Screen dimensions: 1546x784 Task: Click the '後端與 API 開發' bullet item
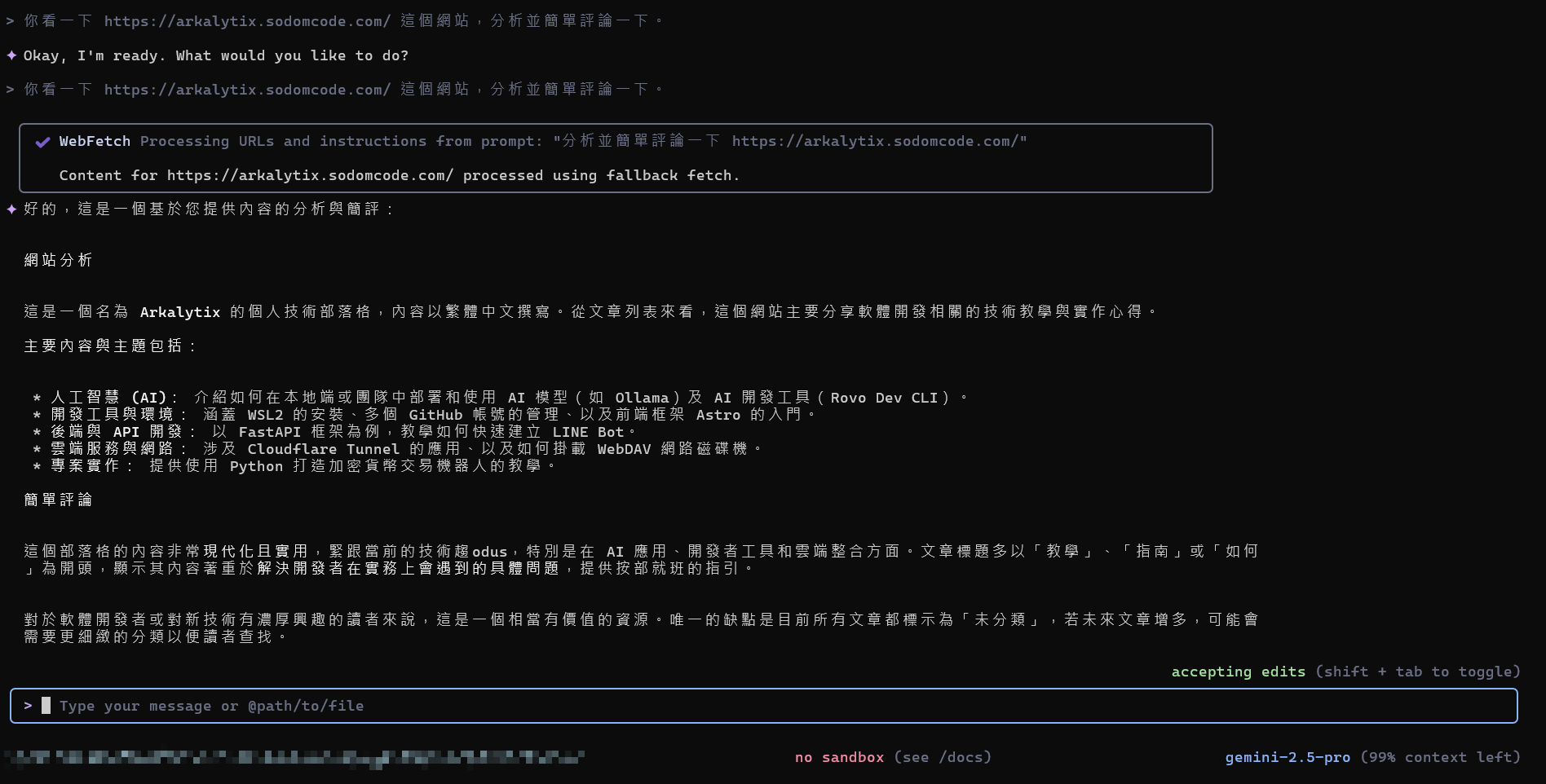click(334, 432)
